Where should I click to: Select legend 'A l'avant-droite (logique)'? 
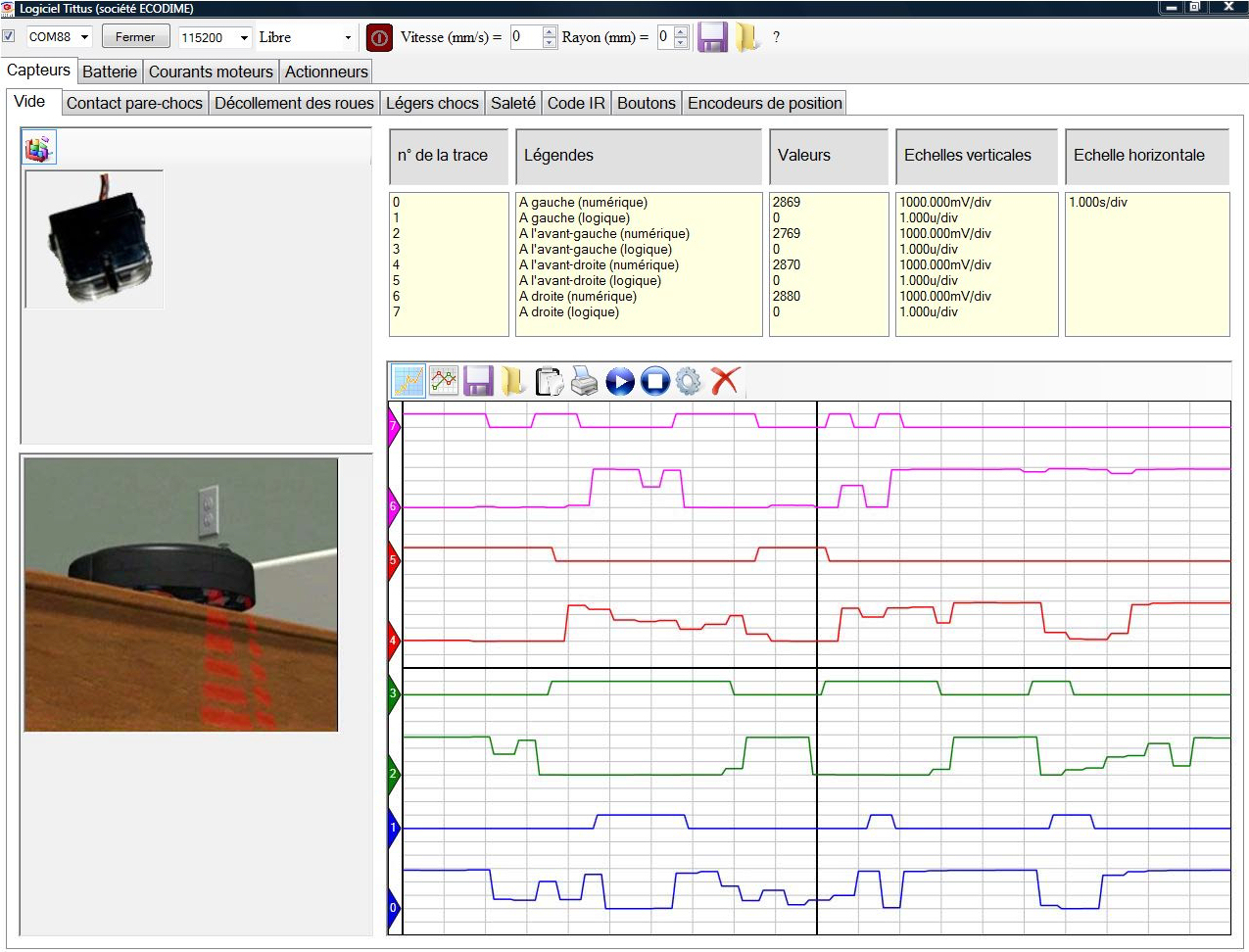590,281
